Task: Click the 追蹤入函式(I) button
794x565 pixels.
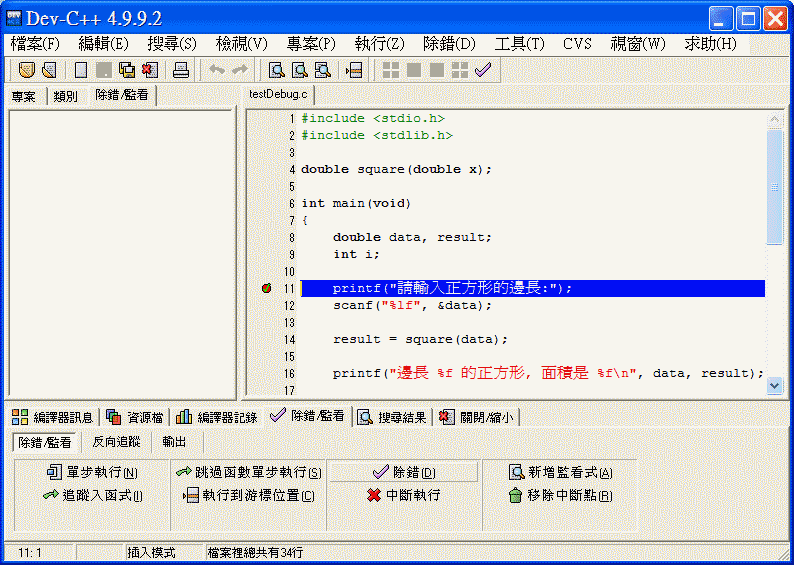Action: (x=92, y=495)
